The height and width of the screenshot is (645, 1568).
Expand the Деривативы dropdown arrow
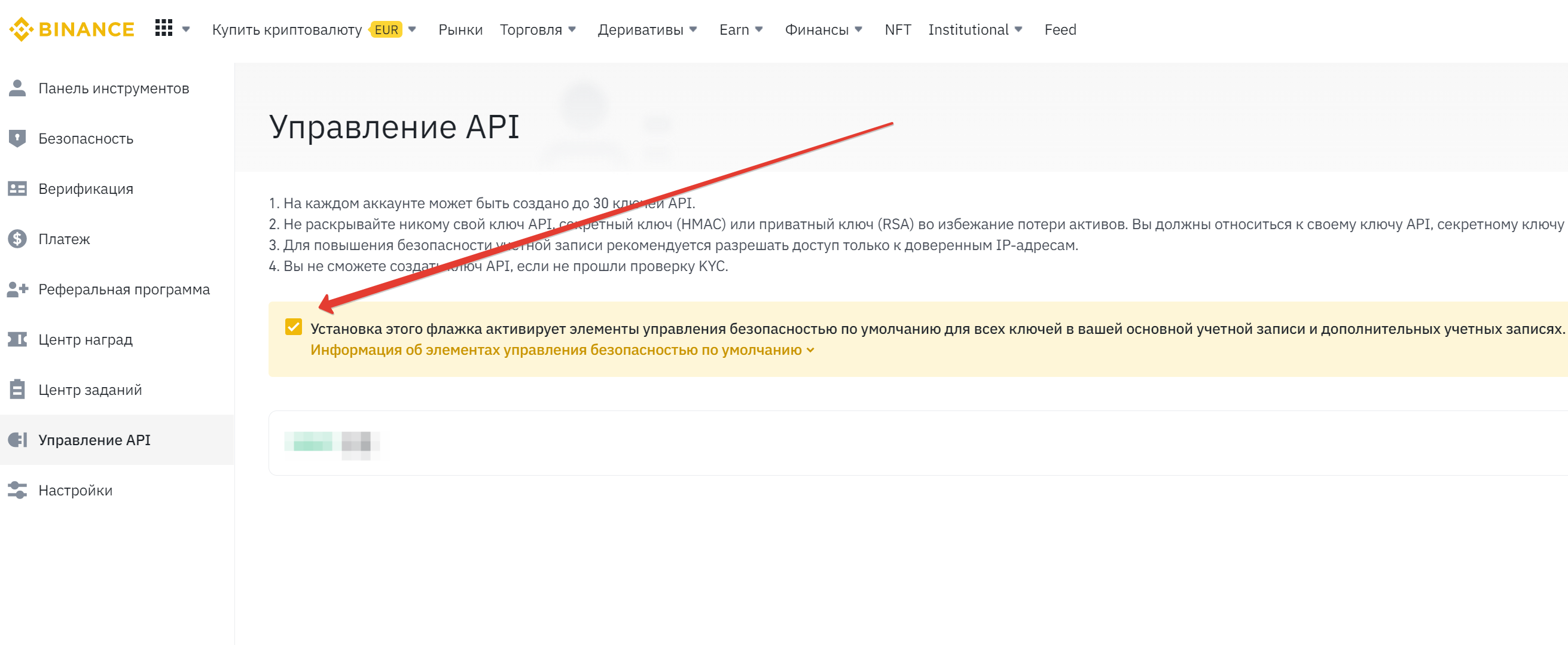click(693, 29)
